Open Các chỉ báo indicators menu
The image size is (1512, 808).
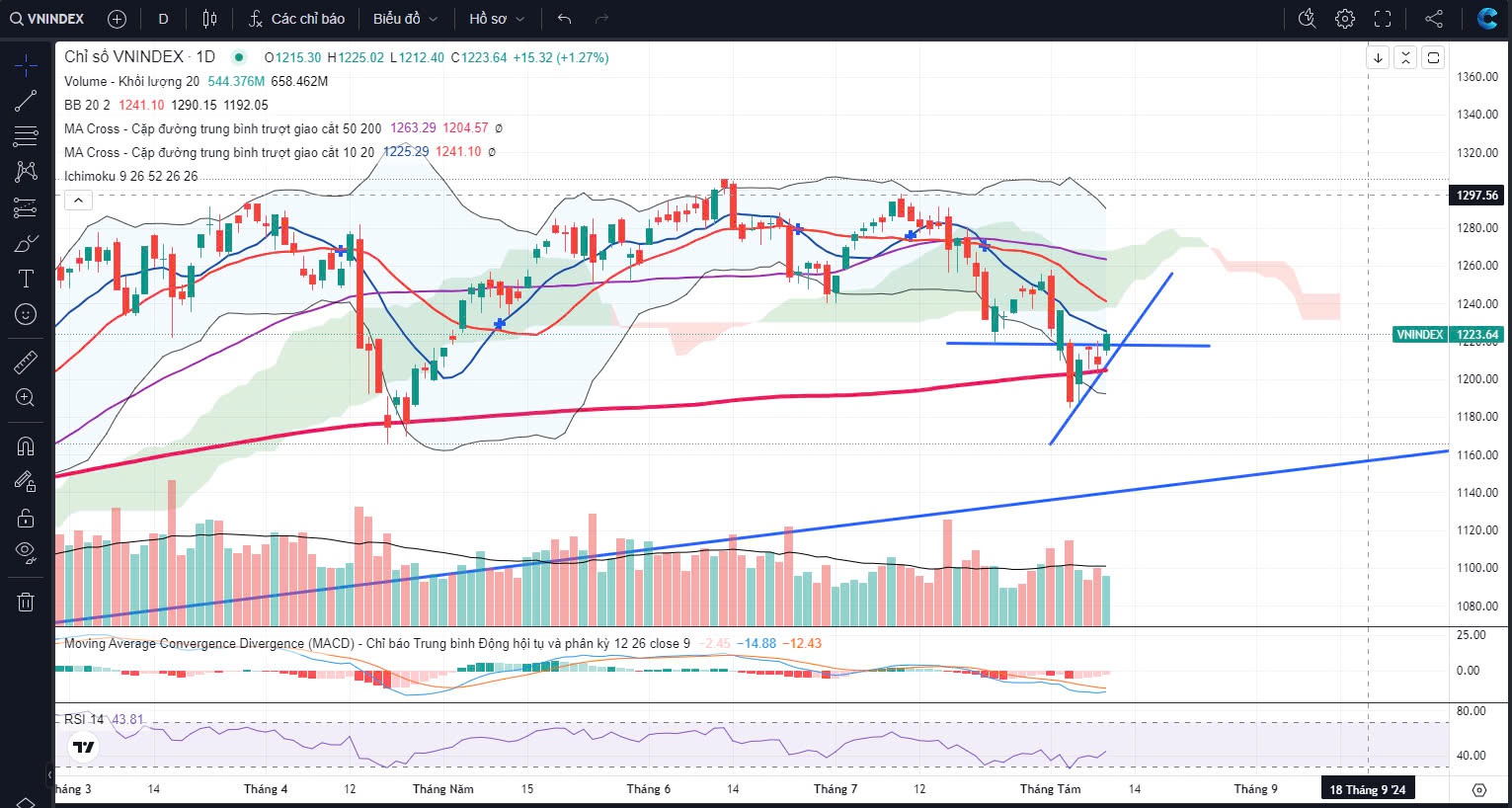pyautogui.click(x=296, y=19)
